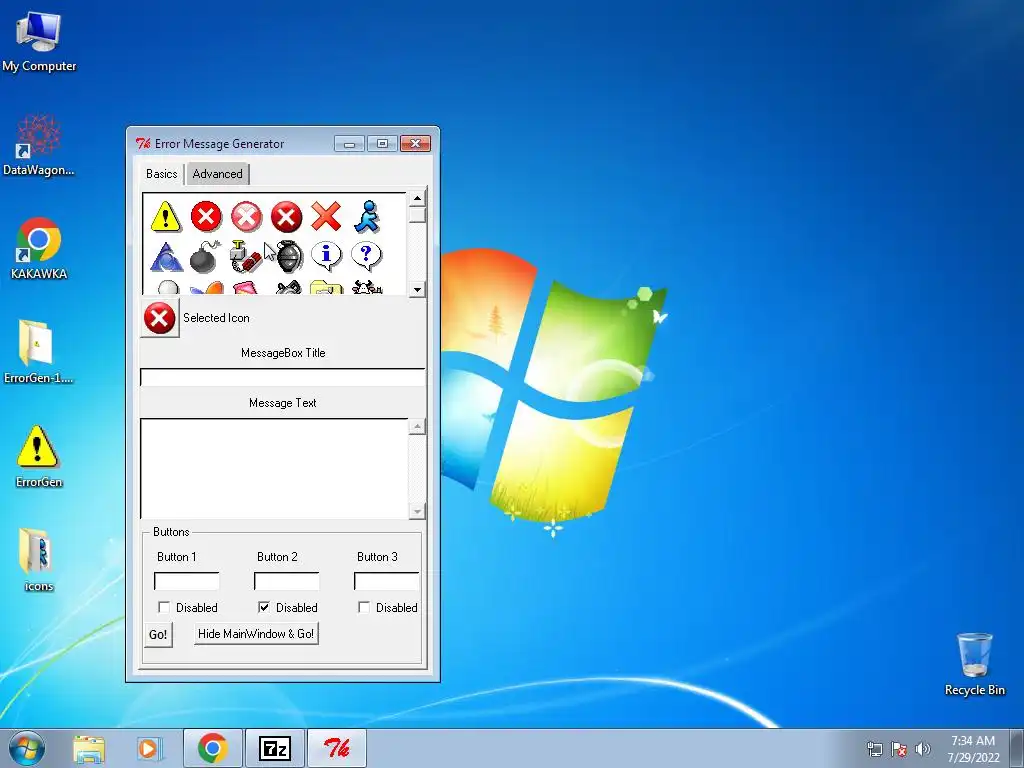Select the Recycle Bin icon
This screenshot has height=768, width=1024.
[x=974, y=664]
